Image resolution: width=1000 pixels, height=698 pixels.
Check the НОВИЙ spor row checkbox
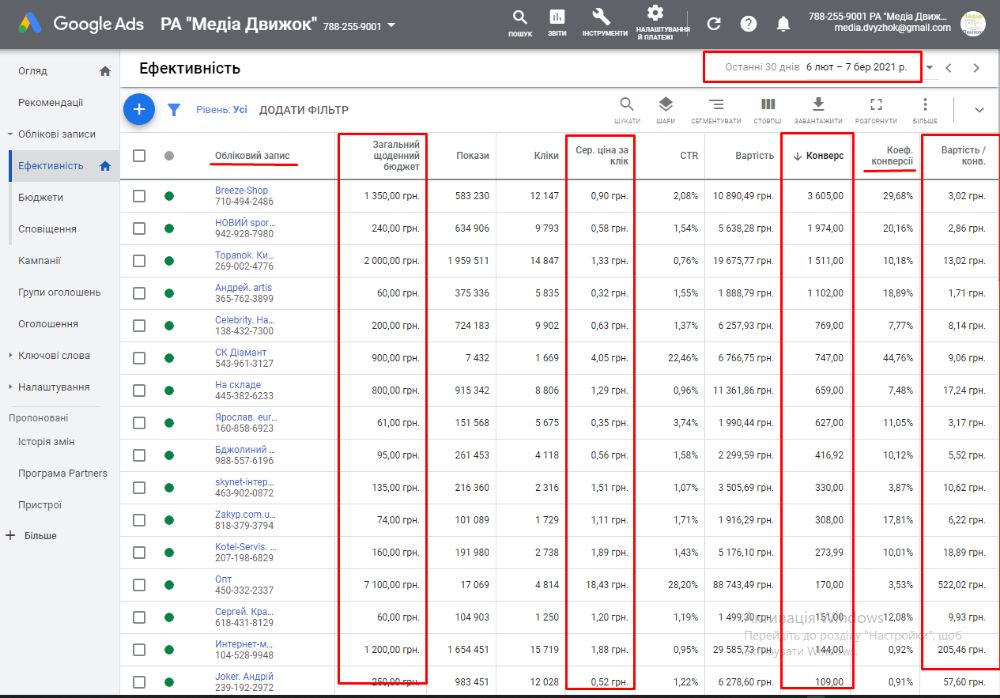(x=139, y=228)
